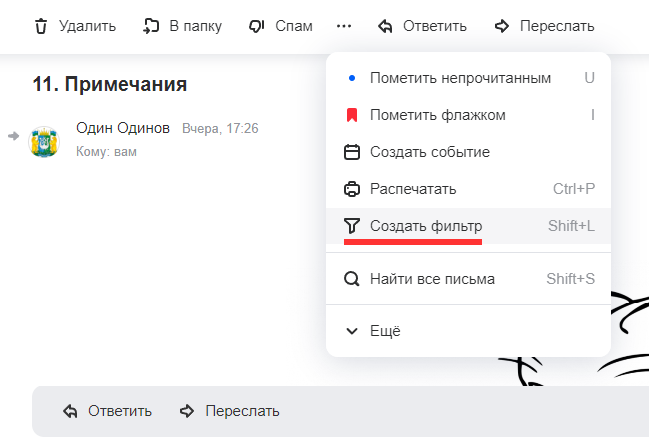Click the trash icon to delete email

(41, 26)
